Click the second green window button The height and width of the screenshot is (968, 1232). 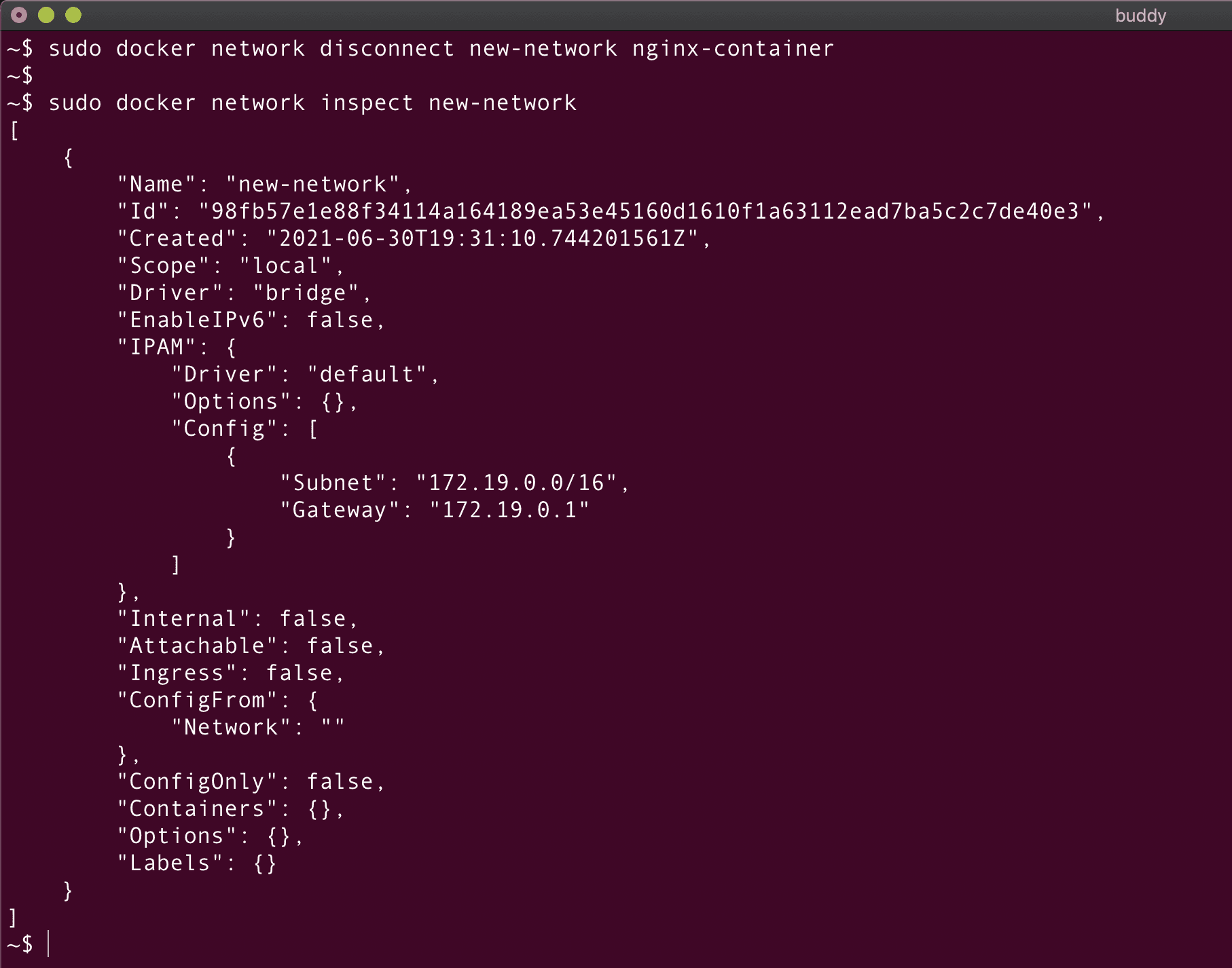[x=73, y=15]
